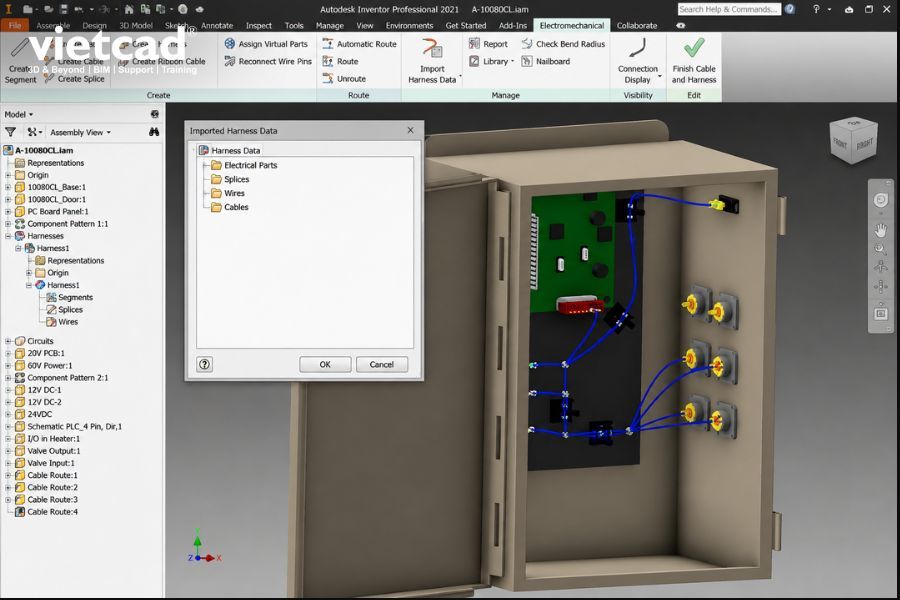Image resolution: width=900 pixels, height=600 pixels.
Task: Select 24VDC component in browser
Action: pyautogui.click(x=33, y=414)
